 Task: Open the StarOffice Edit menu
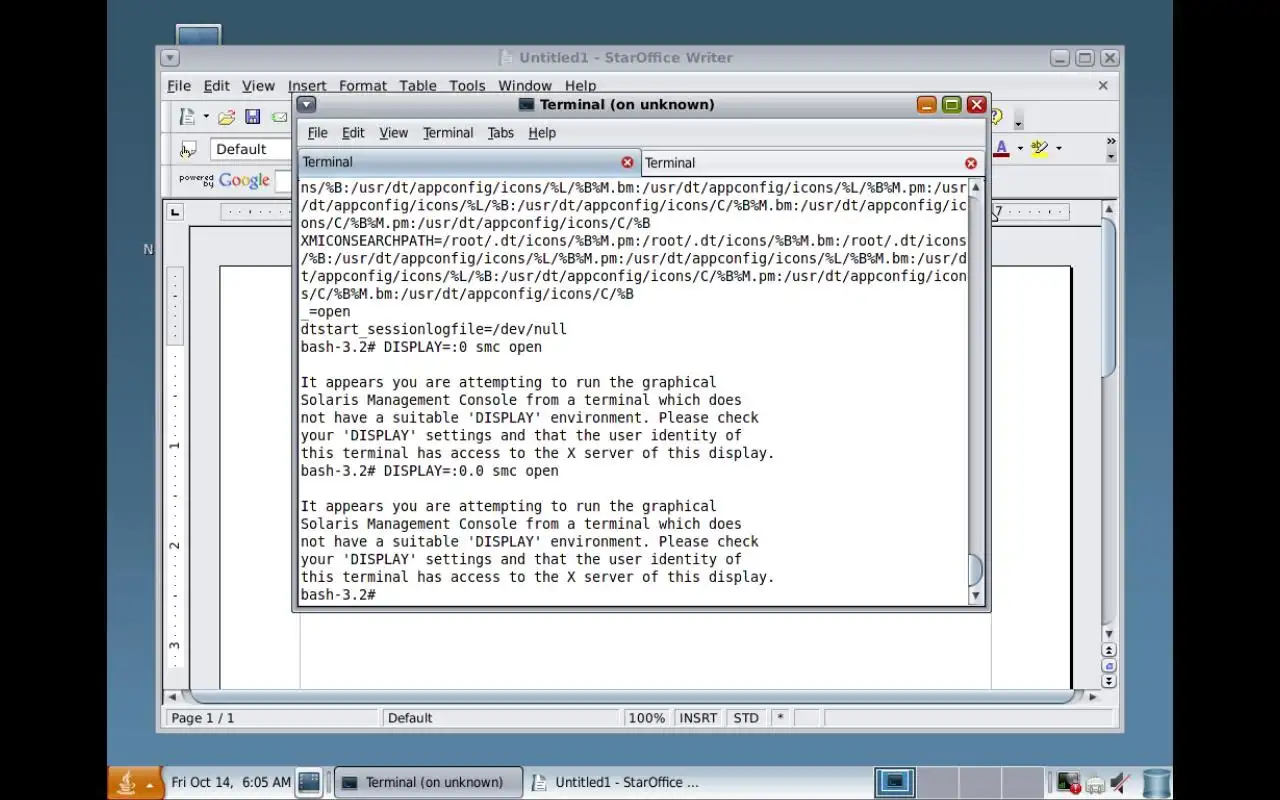click(x=216, y=86)
